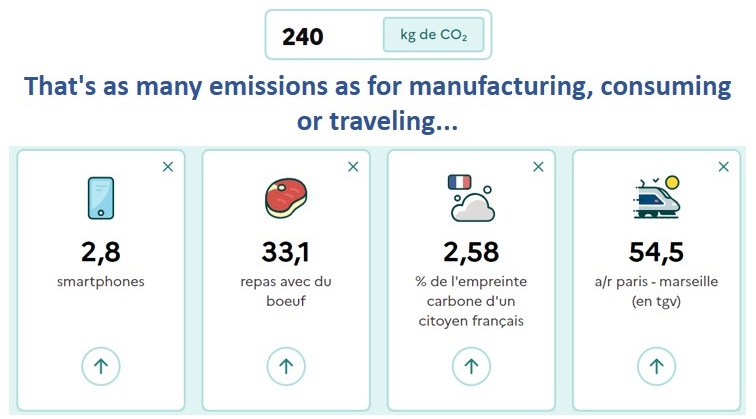
Task: Remove the smartphones card
Action: pos(168,167)
